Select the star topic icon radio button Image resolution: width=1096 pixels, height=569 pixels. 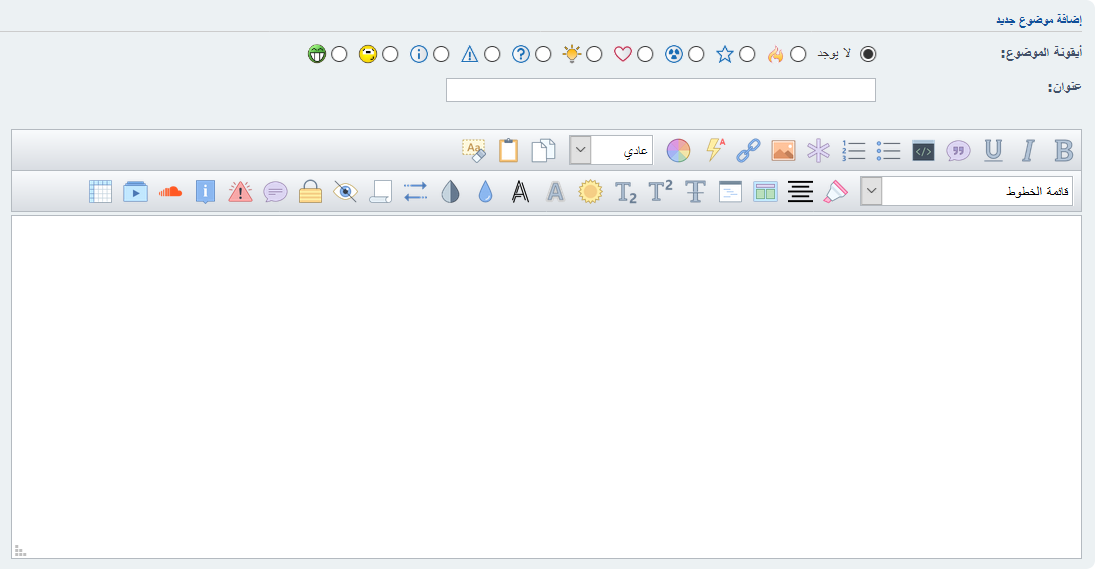747,54
